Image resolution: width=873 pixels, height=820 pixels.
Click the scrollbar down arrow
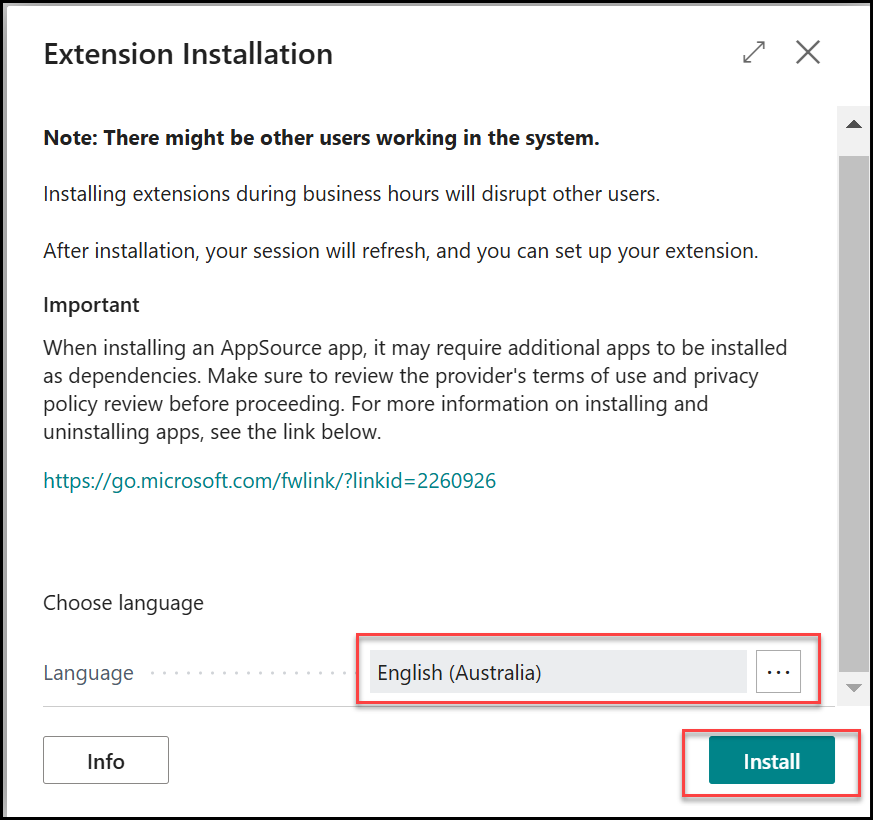click(854, 688)
